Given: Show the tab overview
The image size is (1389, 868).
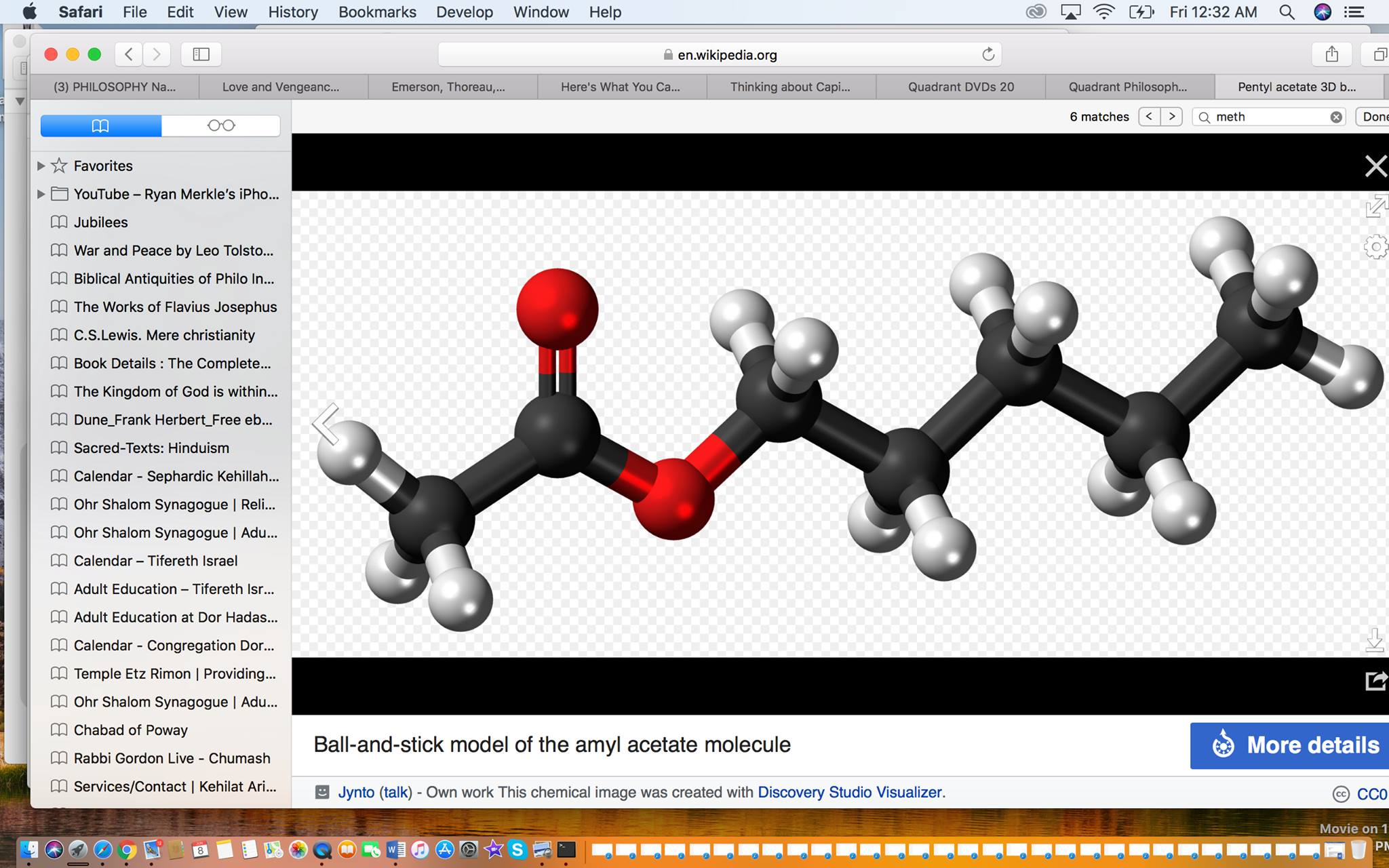Looking at the screenshot, I should (x=1378, y=54).
